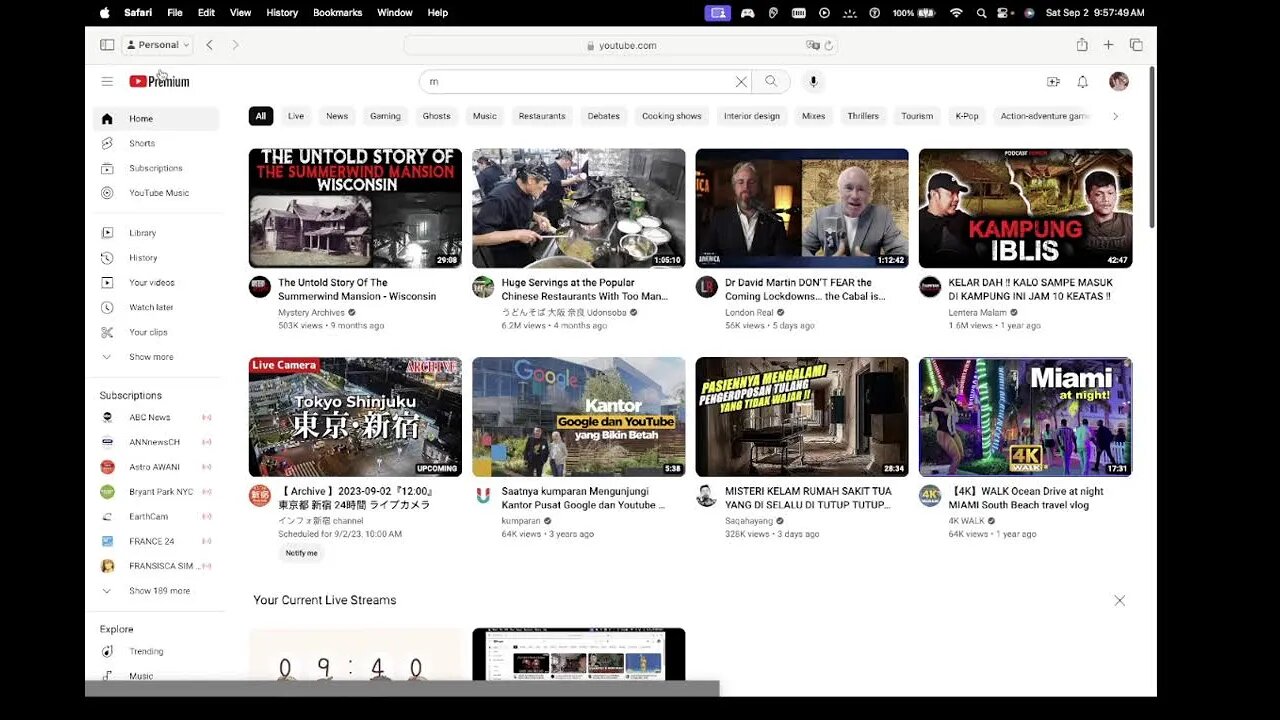The height and width of the screenshot is (720, 1280).
Task: Open the YouTube guide hamburger menu
Action: [x=107, y=82]
